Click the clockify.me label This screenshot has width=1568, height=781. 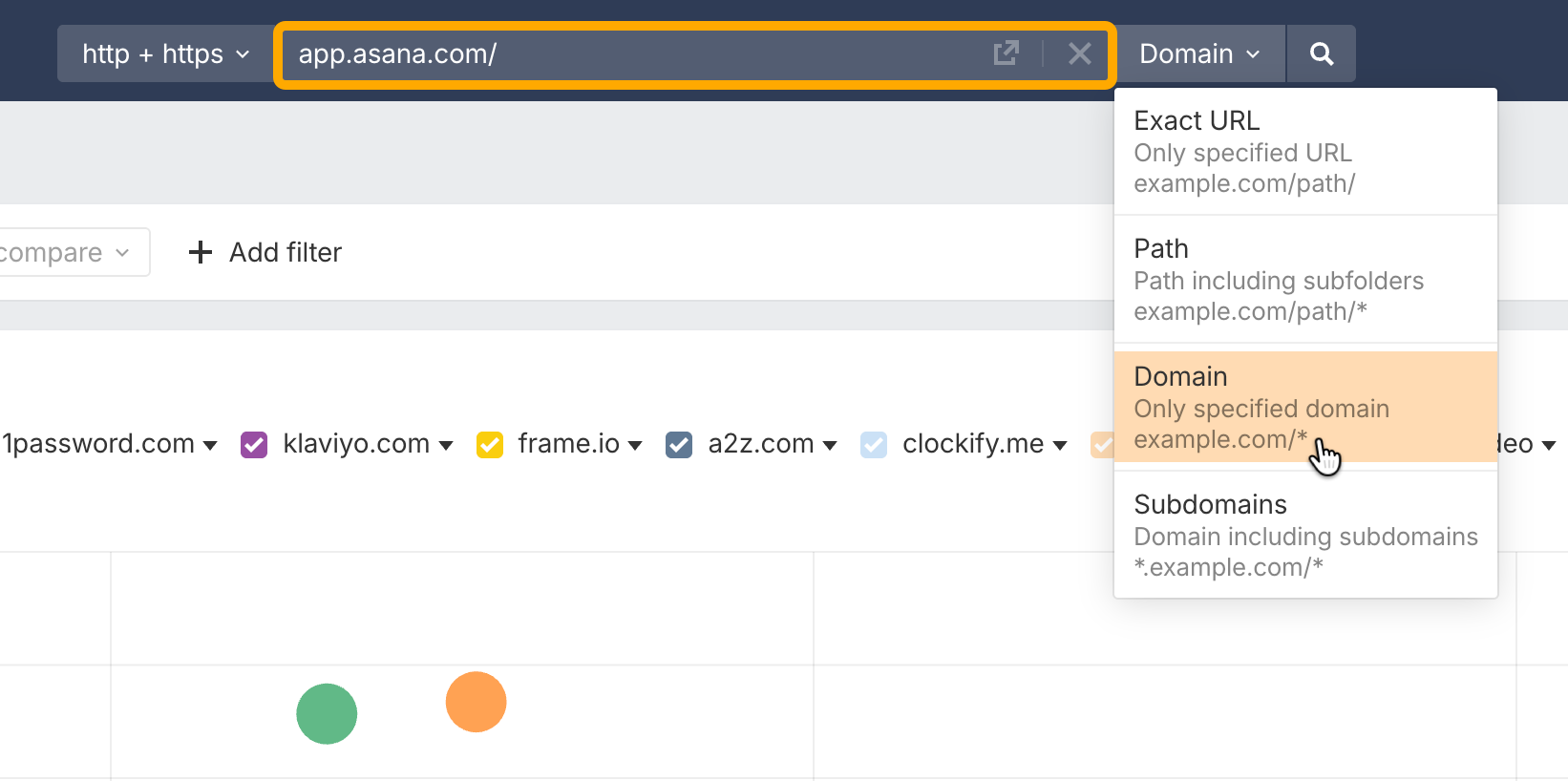973,444
